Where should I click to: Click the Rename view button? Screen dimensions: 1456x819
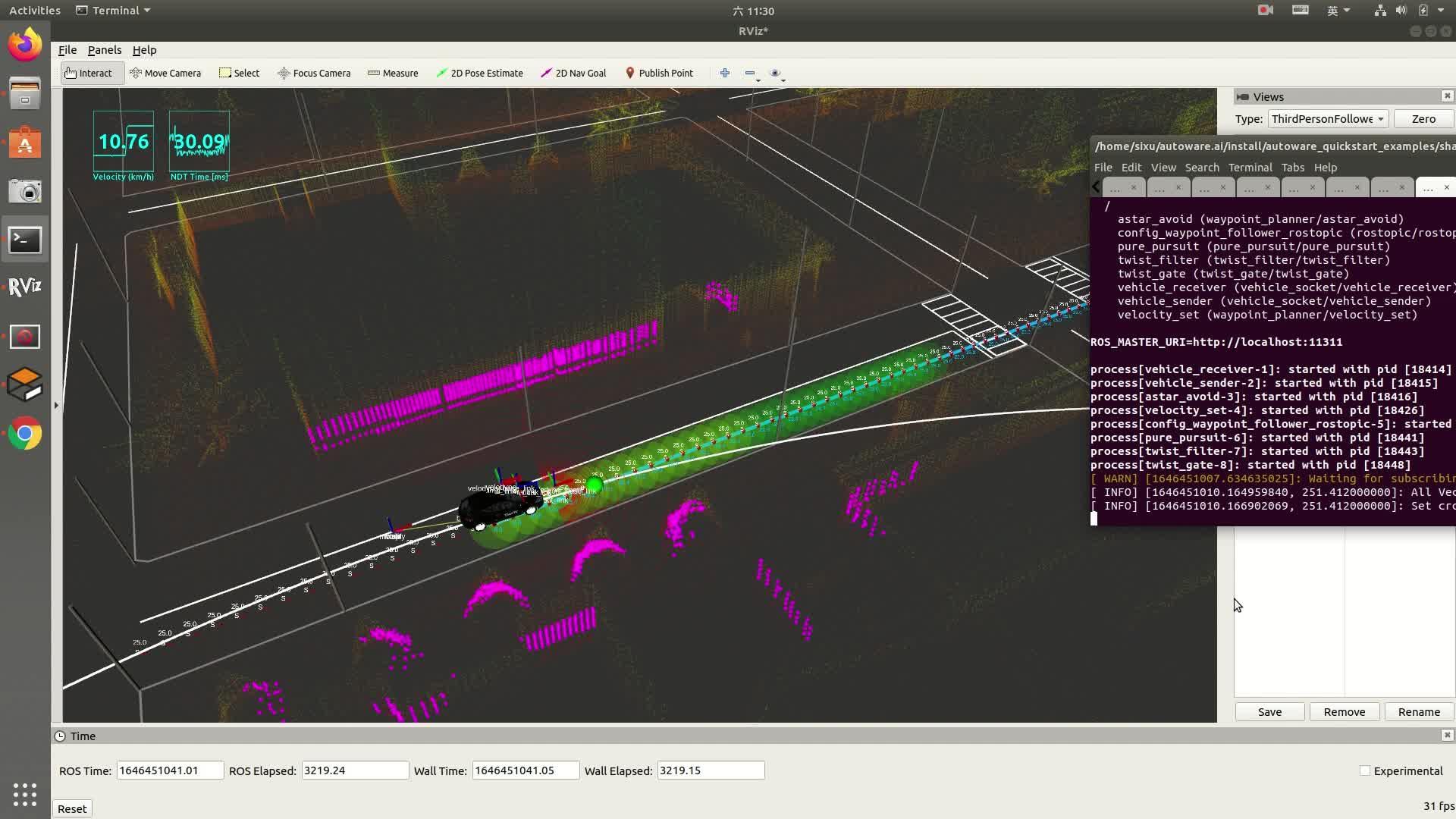point(1419,712)
